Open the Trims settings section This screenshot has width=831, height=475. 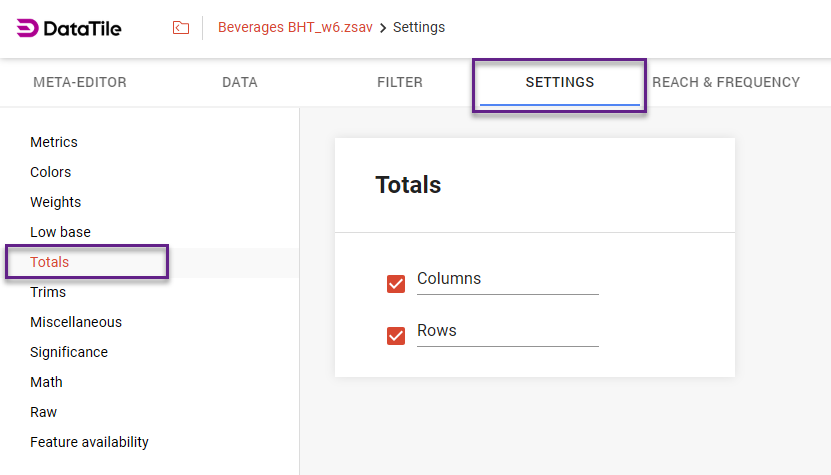point(48,292)
